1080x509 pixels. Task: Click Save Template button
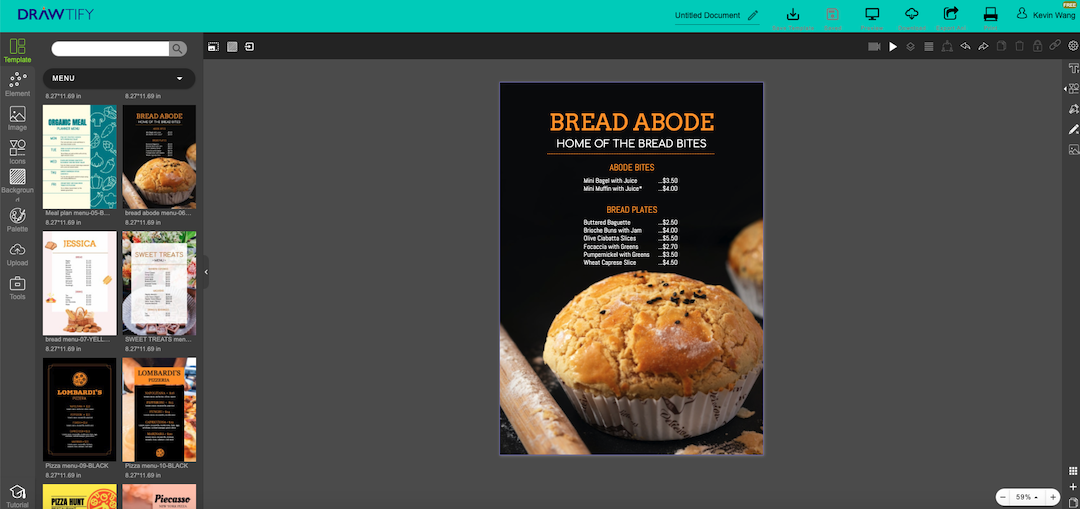click(x=793, y=19)
